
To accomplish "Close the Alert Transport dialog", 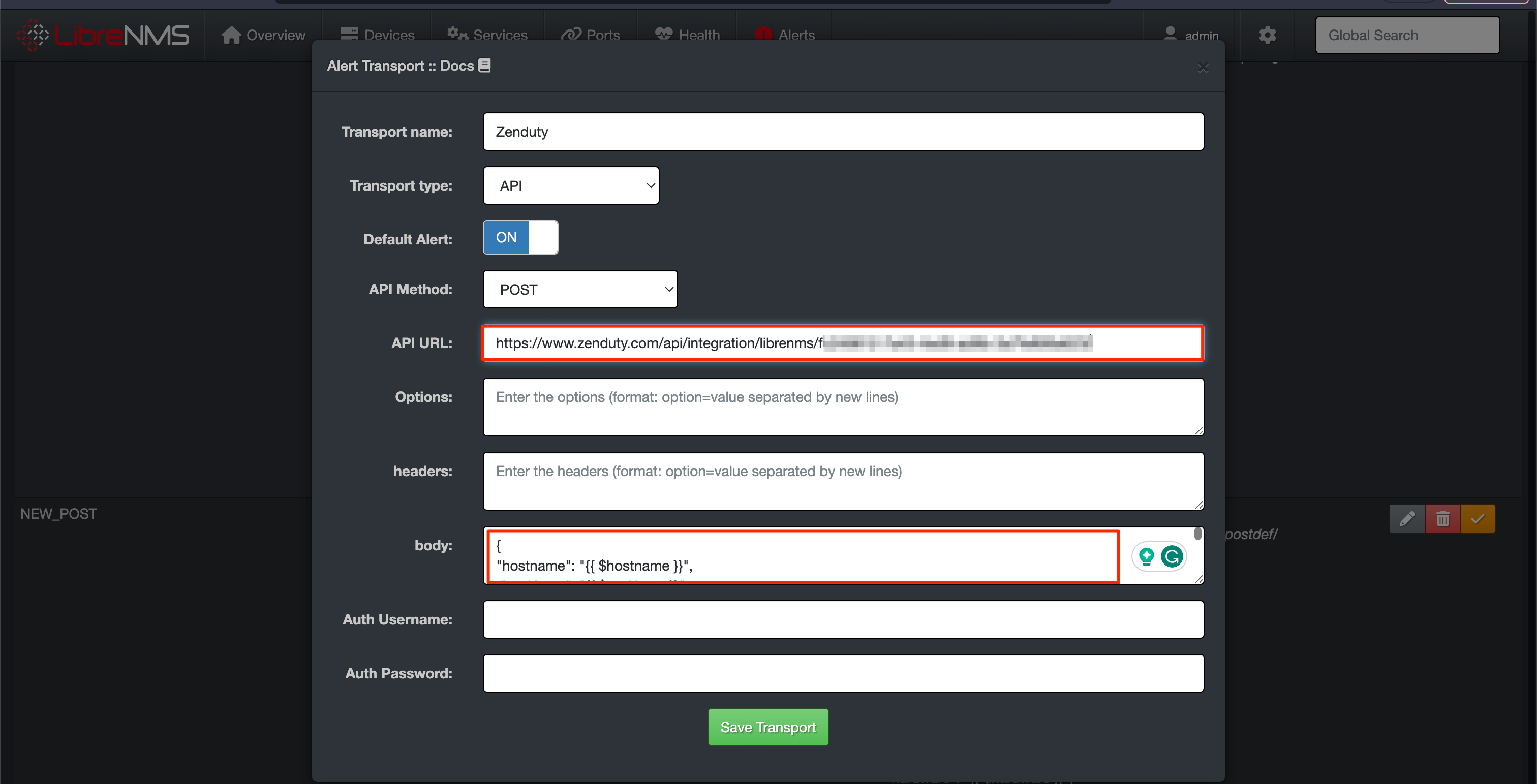I will click(x=1203, y=68).
